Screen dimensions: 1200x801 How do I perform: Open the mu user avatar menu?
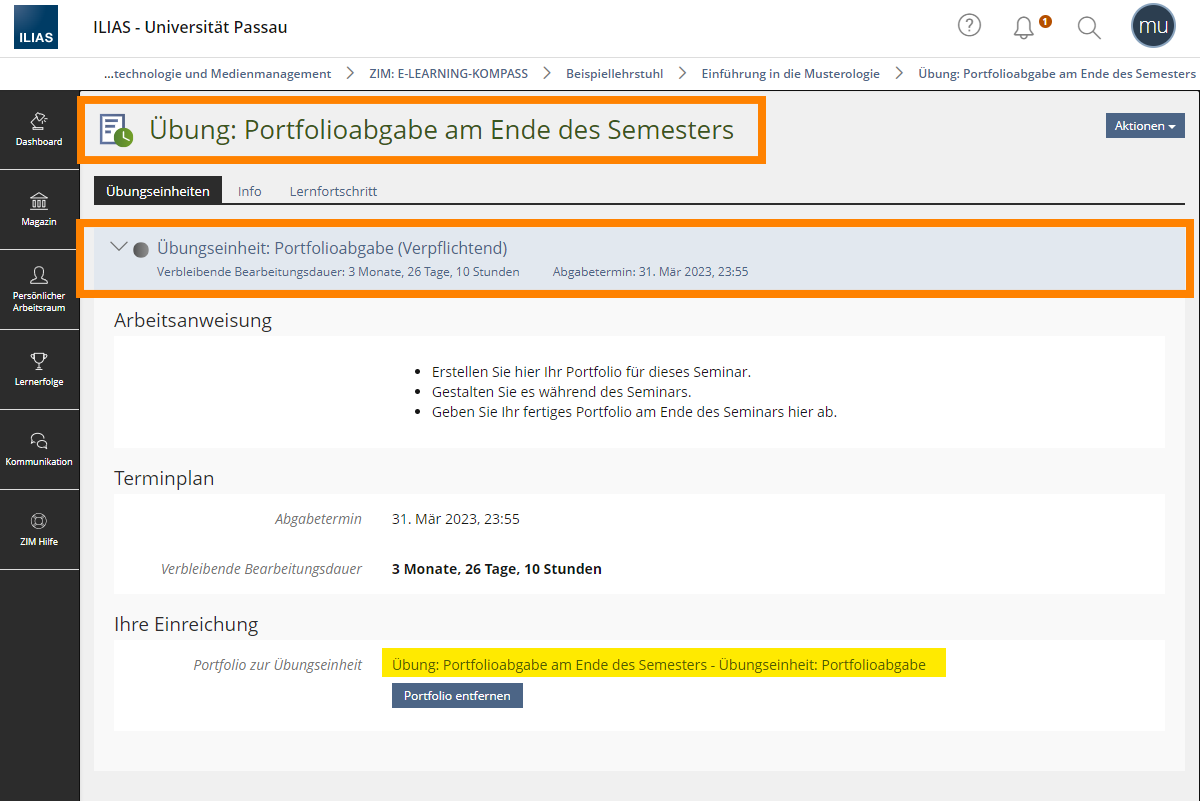coord(1153,26)
